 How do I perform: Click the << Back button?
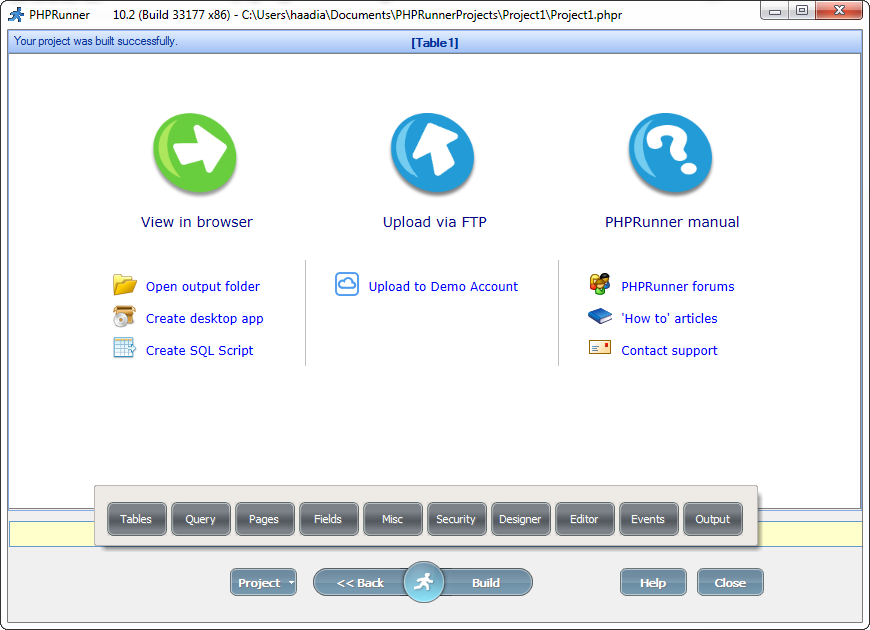point(360,582)
